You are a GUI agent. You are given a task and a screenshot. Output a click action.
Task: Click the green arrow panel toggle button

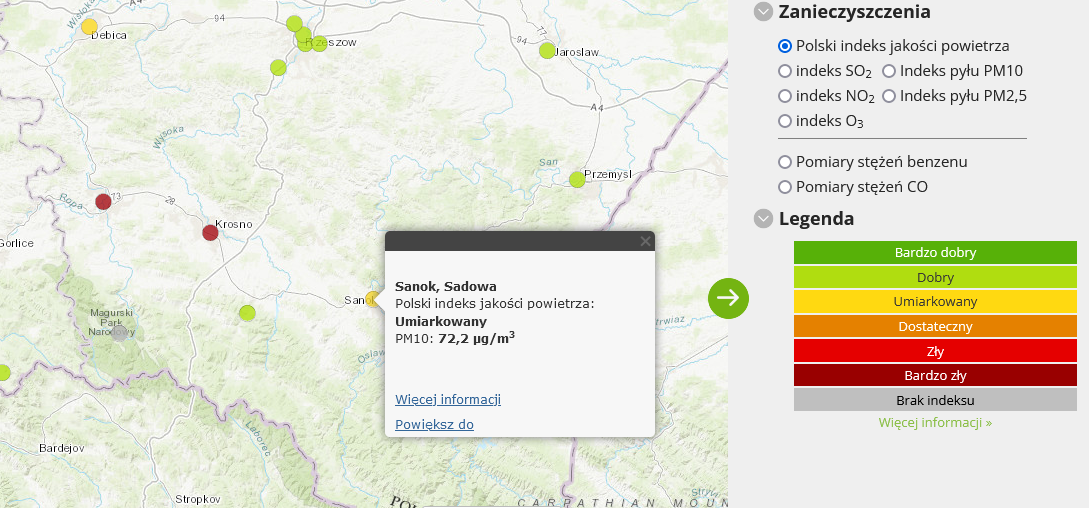click(728, 297)
